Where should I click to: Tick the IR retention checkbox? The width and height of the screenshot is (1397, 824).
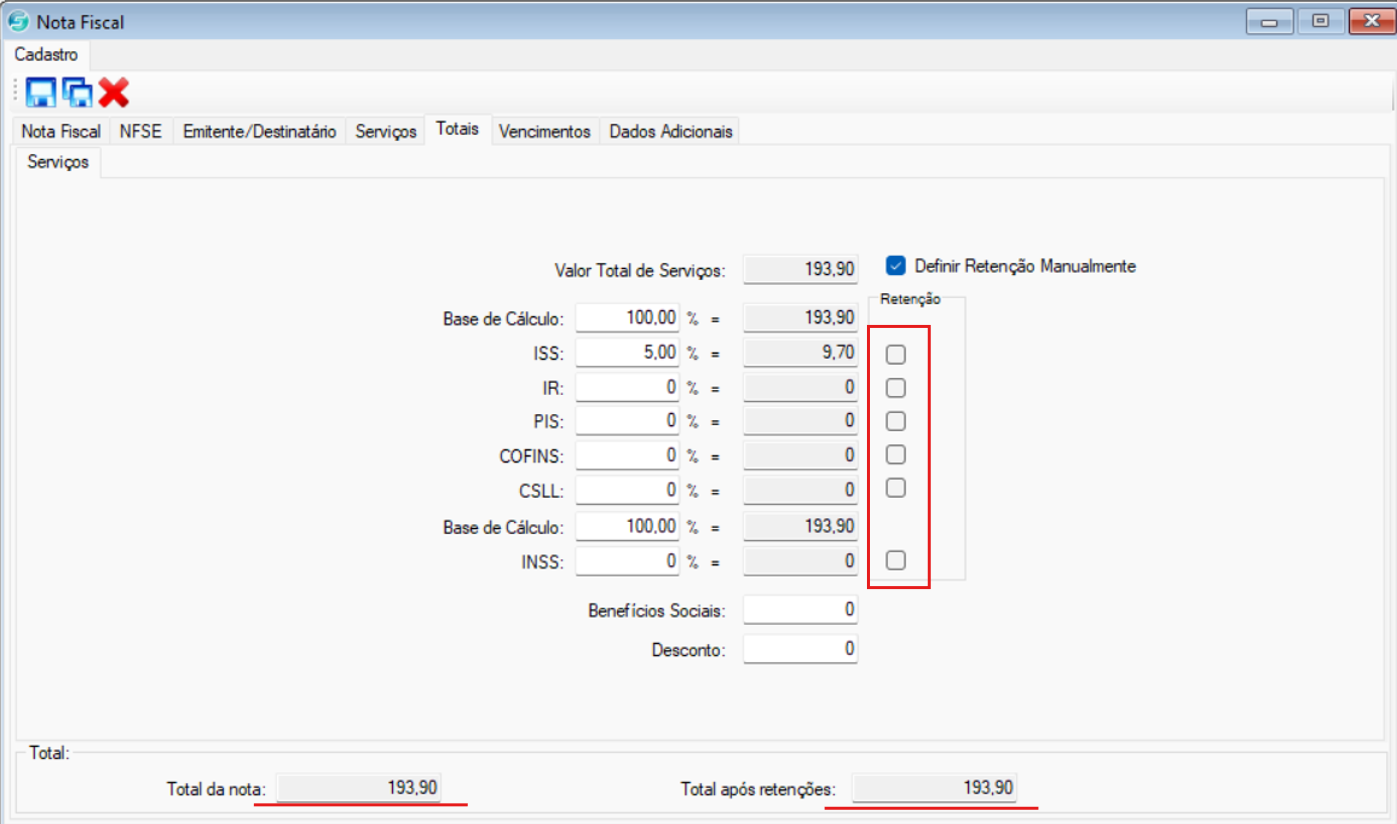pos(896,387)
